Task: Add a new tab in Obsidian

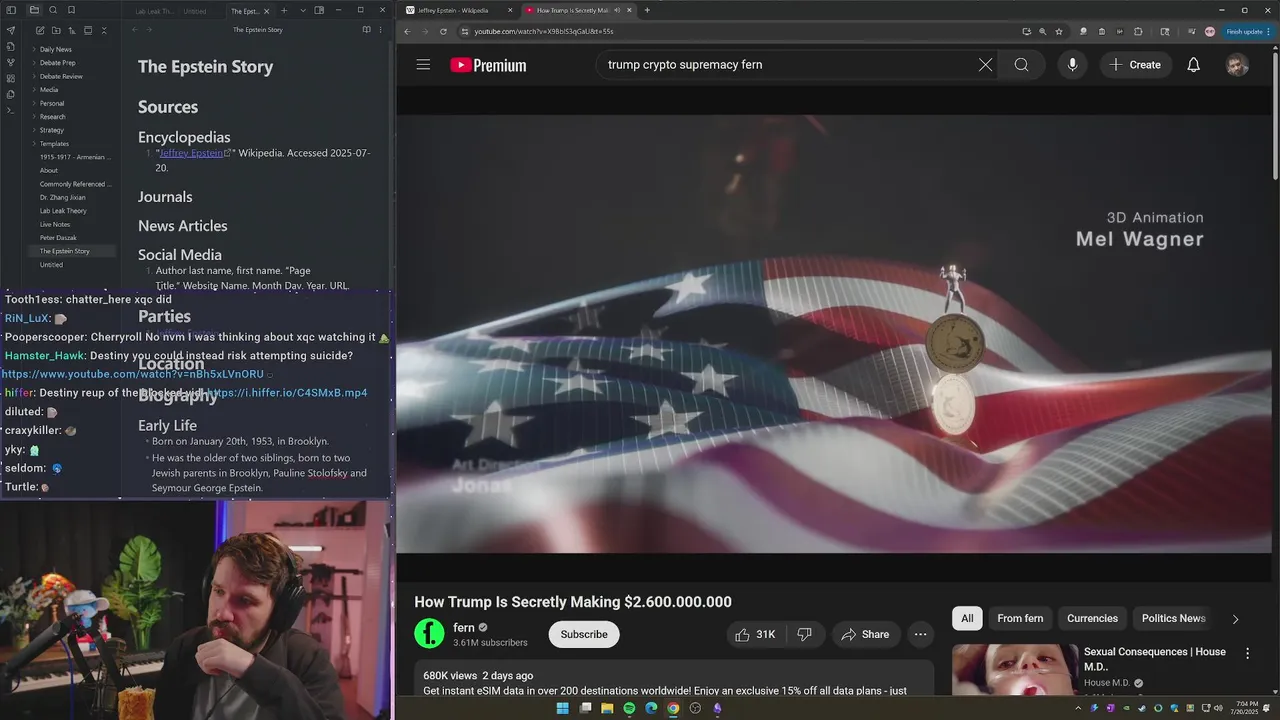Action: pos(284,11)
